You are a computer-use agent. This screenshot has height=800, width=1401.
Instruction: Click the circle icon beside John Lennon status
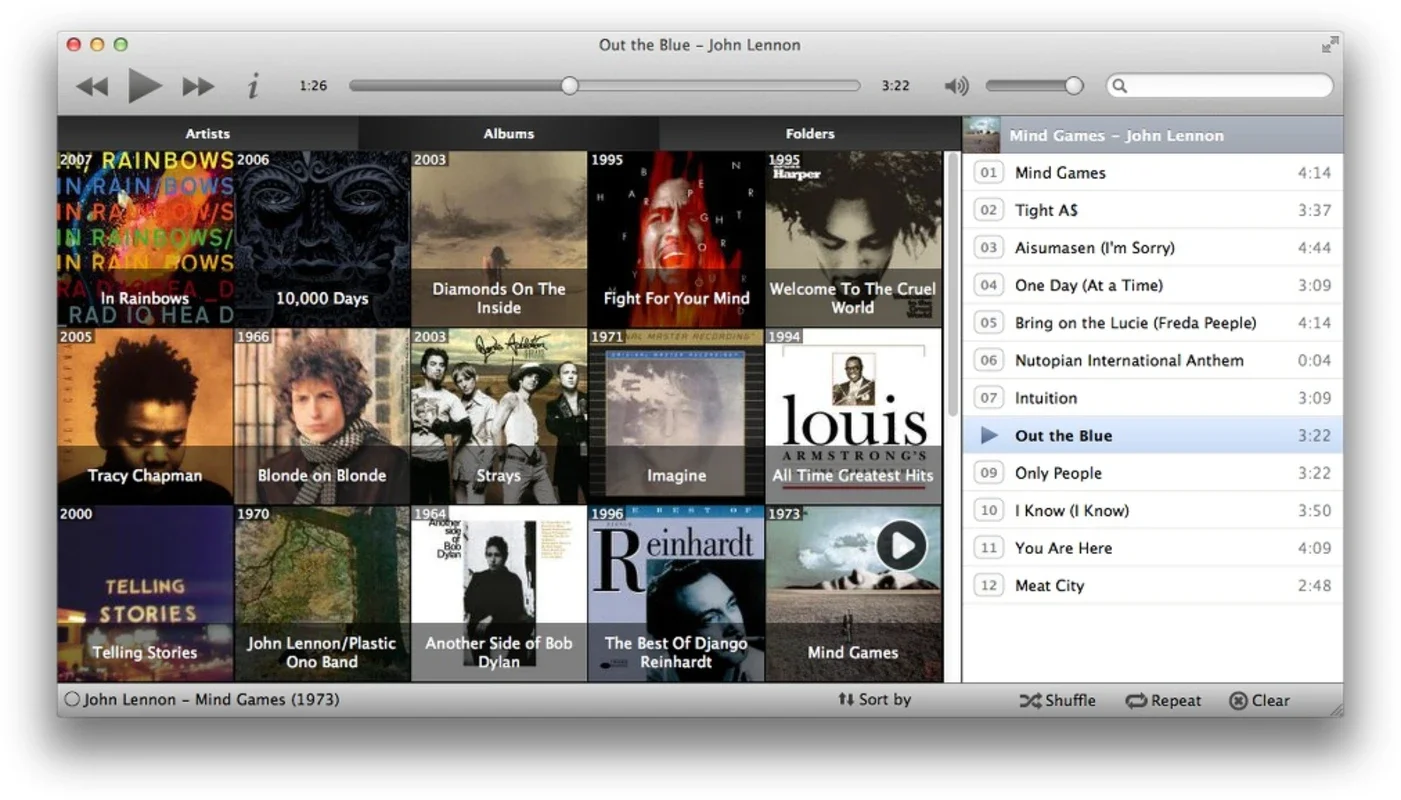click(72, 700)
